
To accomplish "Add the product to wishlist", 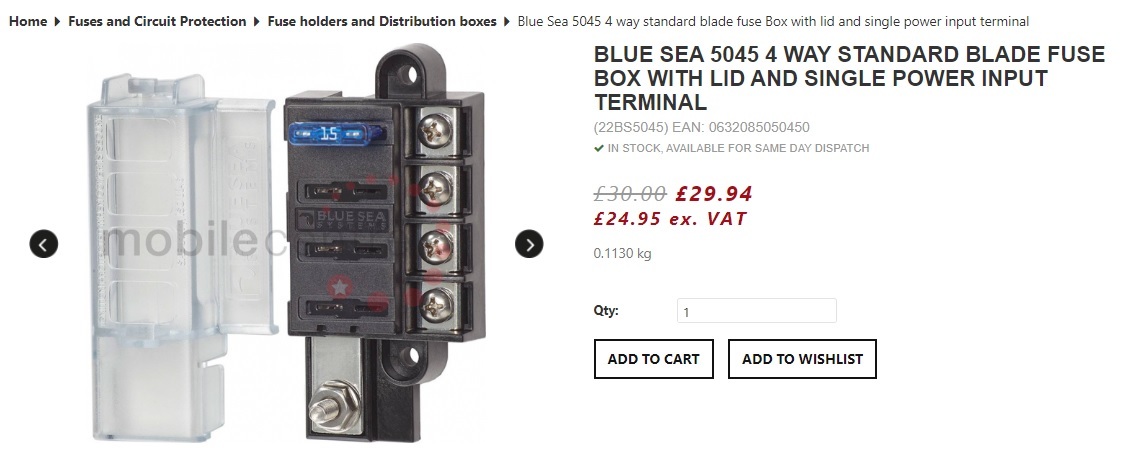I will point(802,359).
